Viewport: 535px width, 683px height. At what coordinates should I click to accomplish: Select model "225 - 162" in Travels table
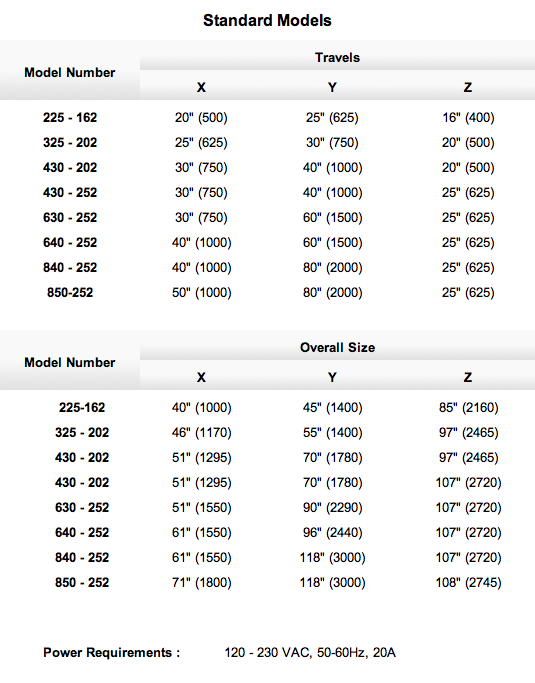coord(70,118)
